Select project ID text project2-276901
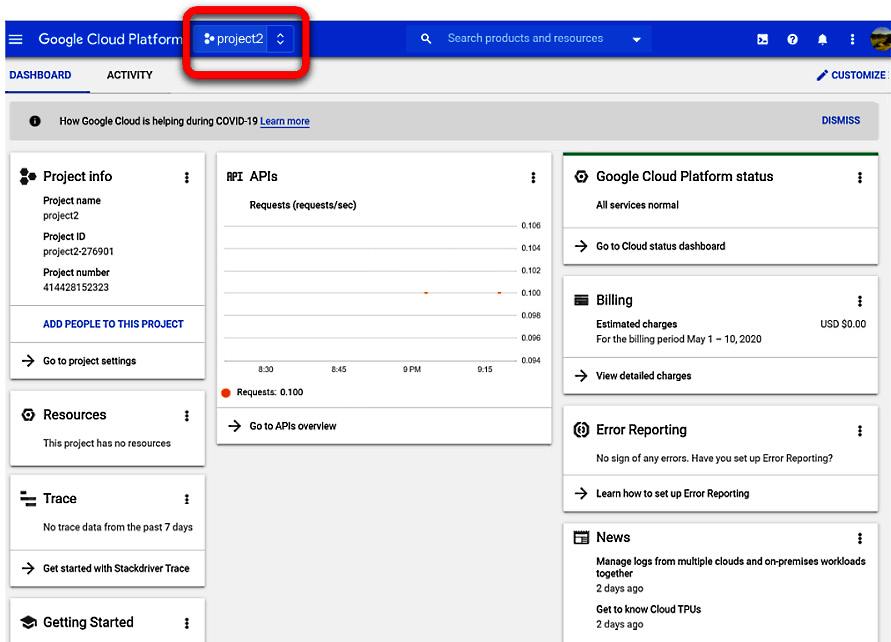The height and width of the screenshot is (642, 891). click(x=78, y=251)
